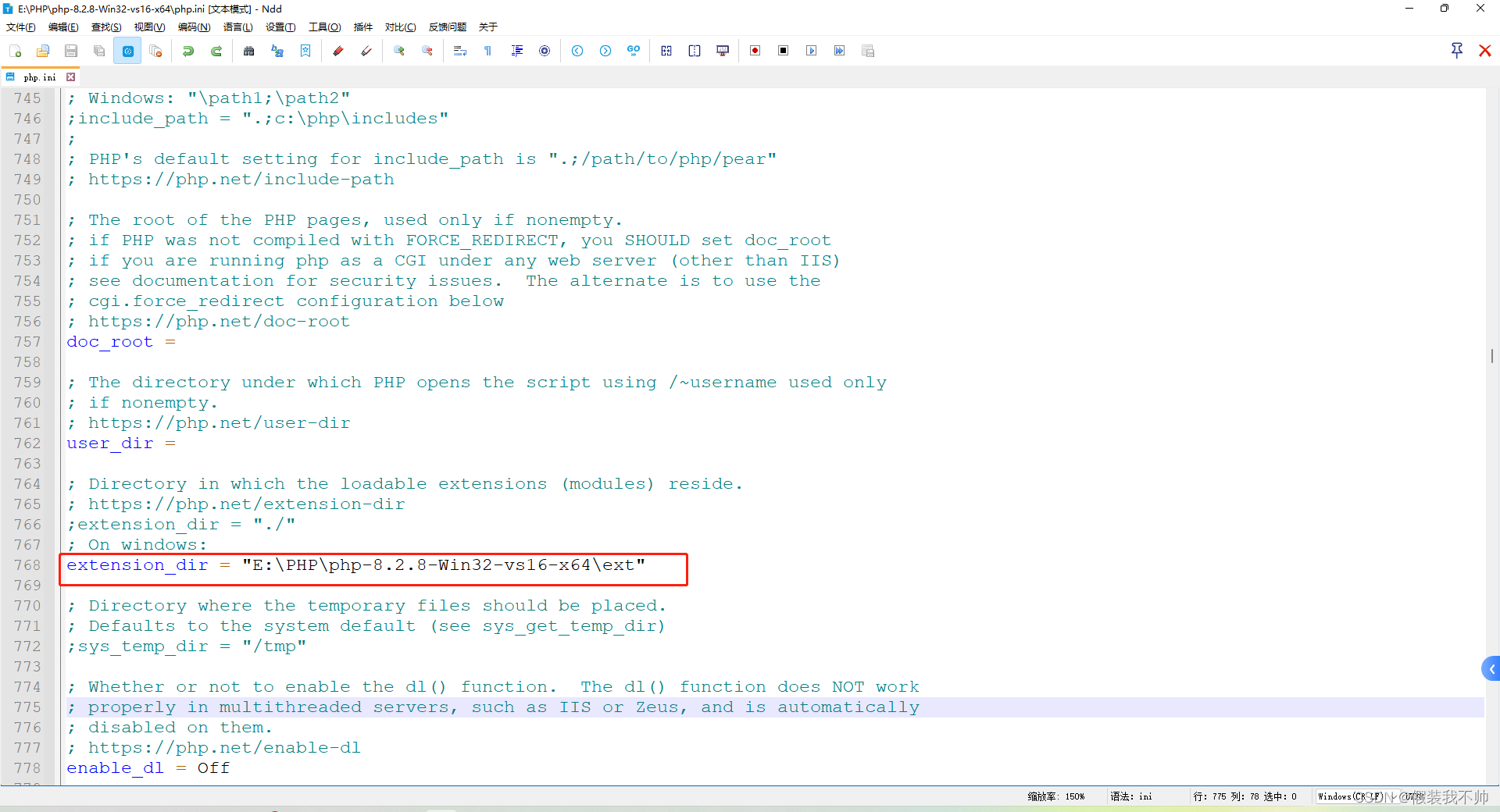Image resolution: width=1500 pixels, height=812 pixels.
Task: Click the Replace text icon
Action: pyautogui.click(x=277, y=51)
